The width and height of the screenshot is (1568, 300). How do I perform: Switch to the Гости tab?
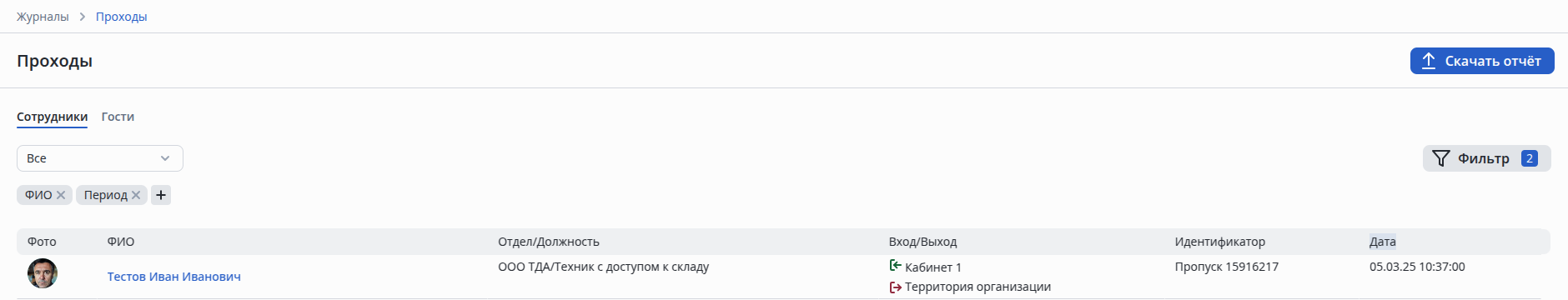click(118, 117)
